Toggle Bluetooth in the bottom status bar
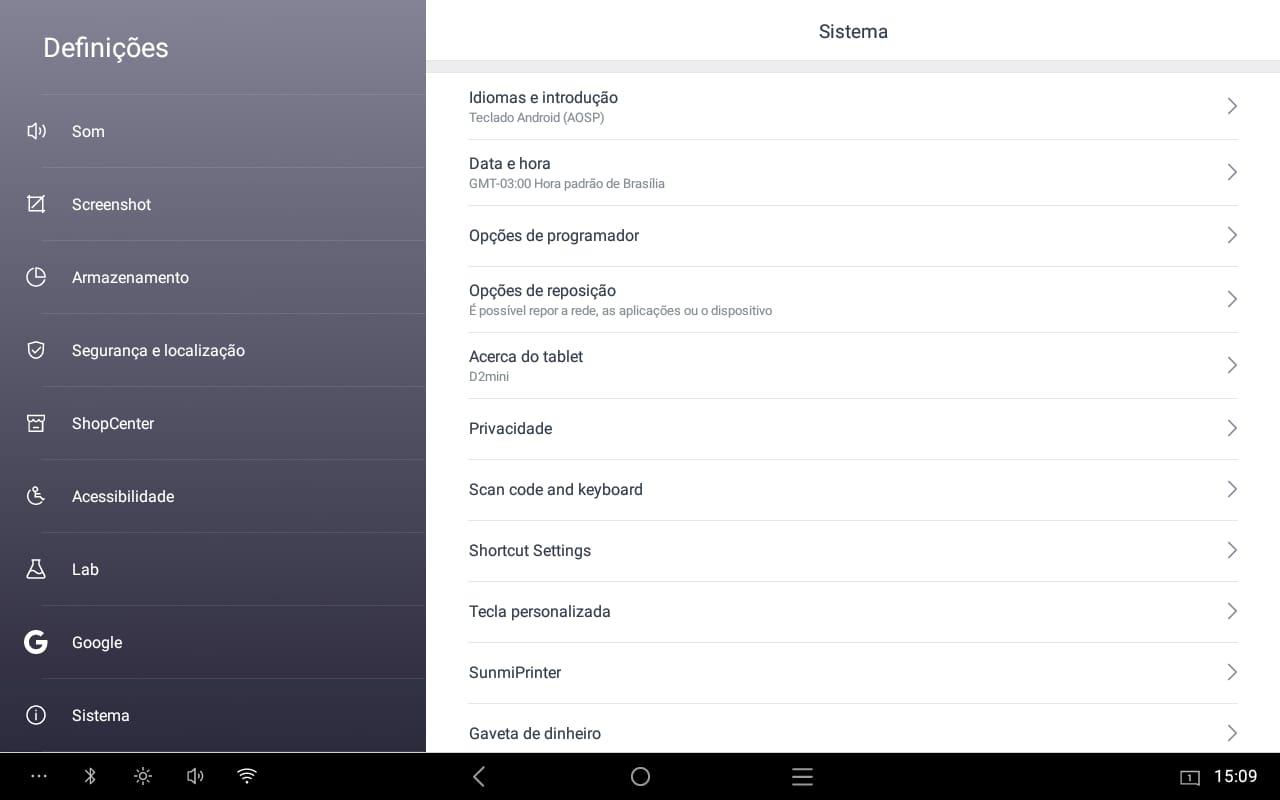Screen dimensions: 1280x800 pos(90,776)
